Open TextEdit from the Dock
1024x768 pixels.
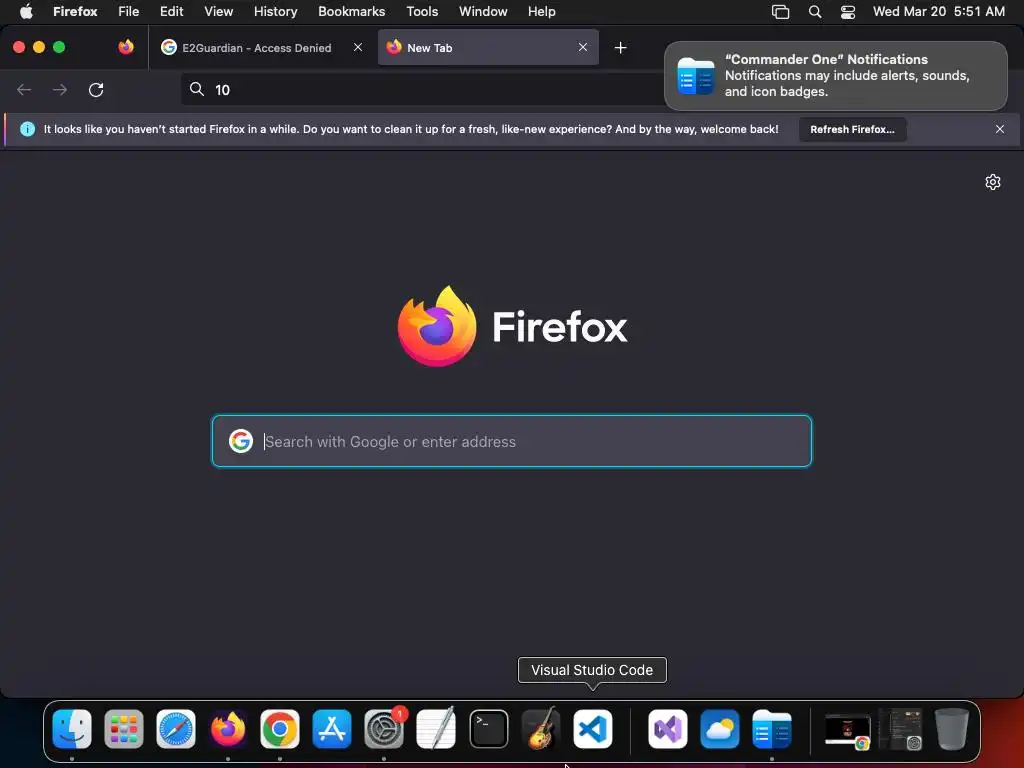(436, 729)
